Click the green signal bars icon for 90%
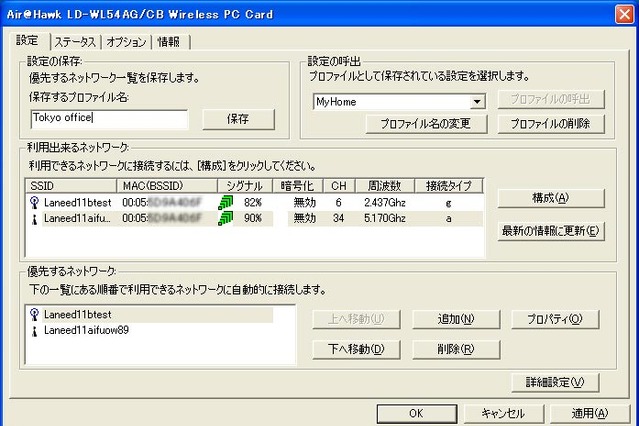Viewport: 639px width, 426px height. (226, 219)
